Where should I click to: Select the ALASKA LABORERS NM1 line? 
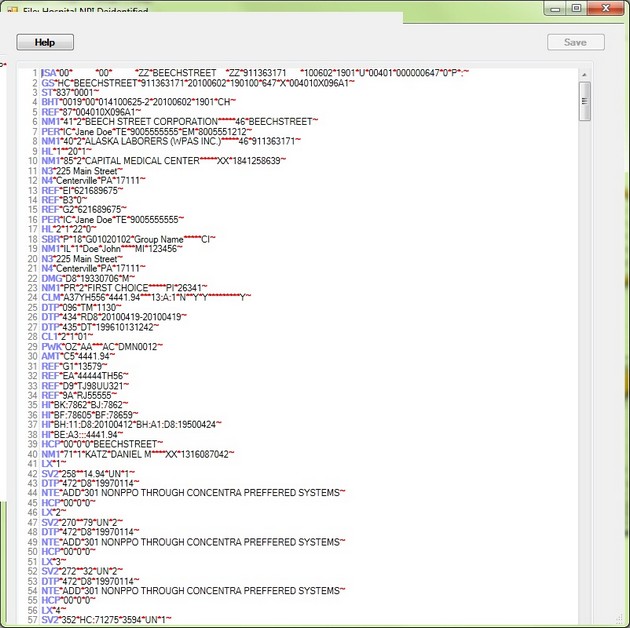(x=170, y=141)
